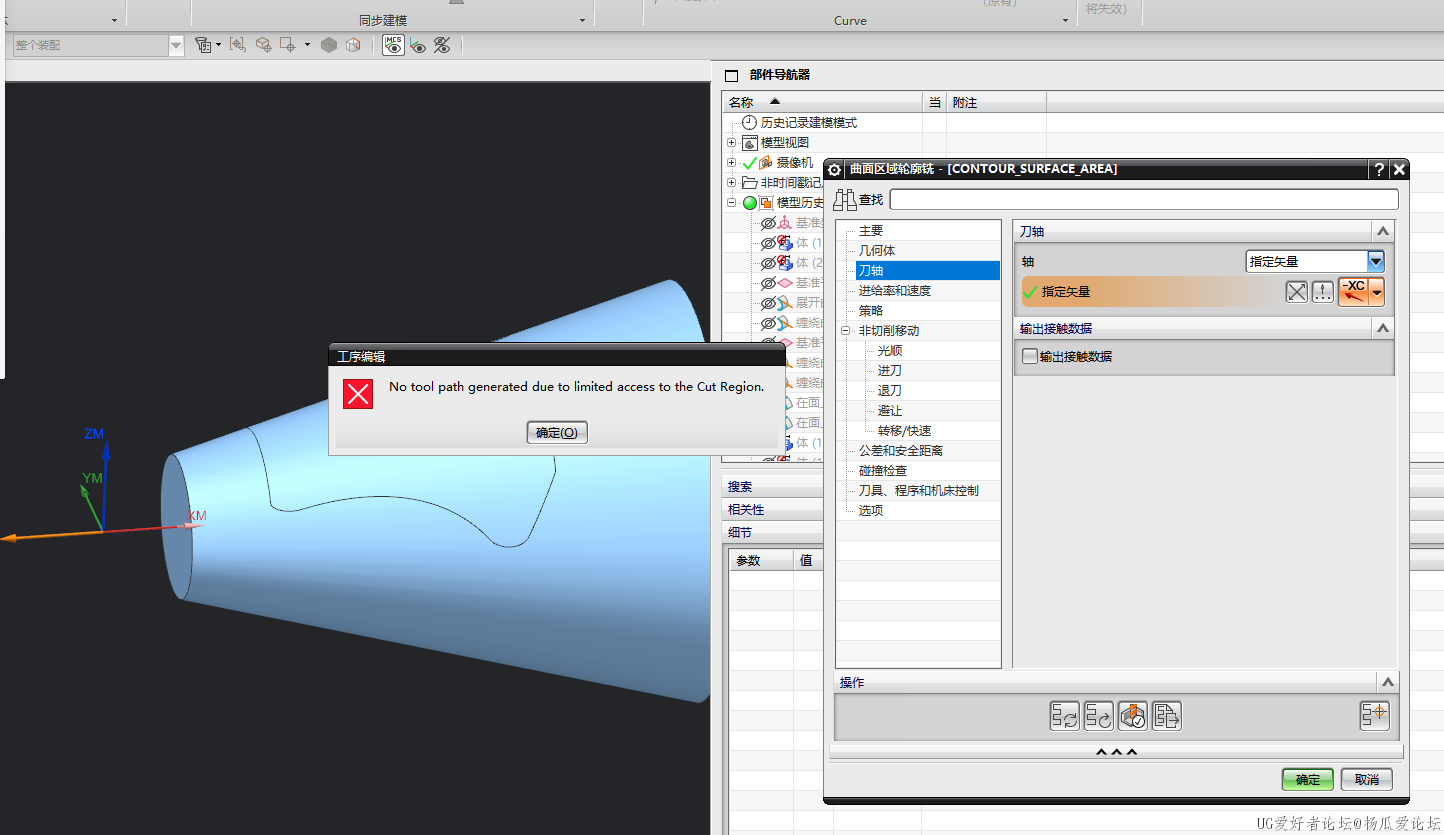Click the green 确定 button in dialog
Image resolution: width=1444 pixels, height=835 pixels.
tap(1308, 780)
